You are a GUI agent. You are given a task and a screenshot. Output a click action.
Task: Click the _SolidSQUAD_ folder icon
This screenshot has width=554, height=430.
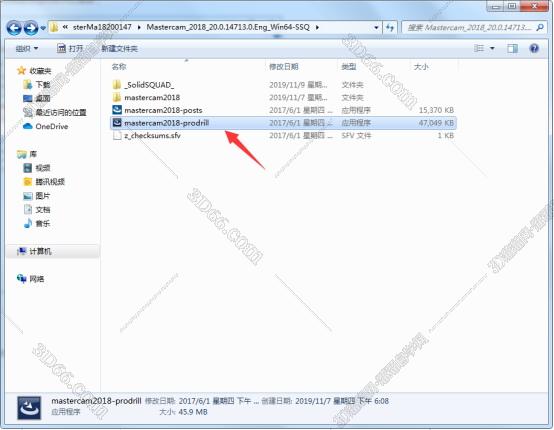click(x=117, y=85)
